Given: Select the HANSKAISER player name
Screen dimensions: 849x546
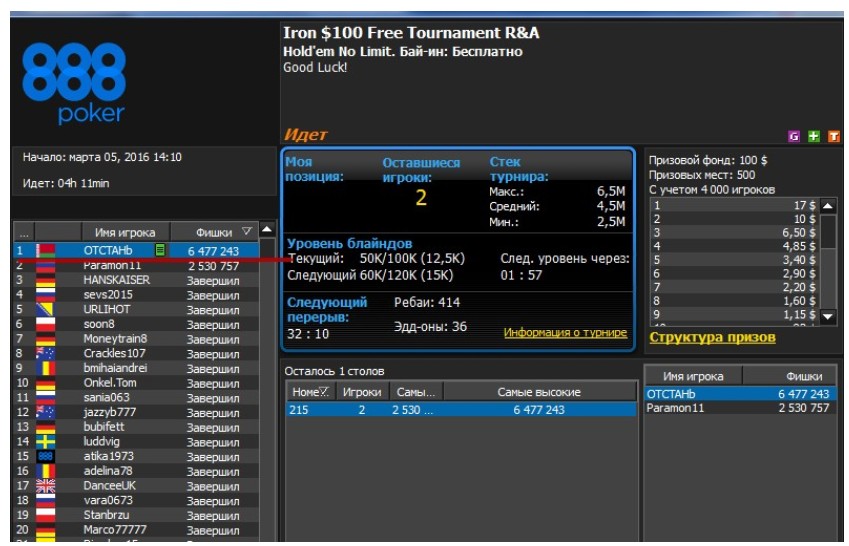Looking at the screenshot, I should click(x=116, y=280).
